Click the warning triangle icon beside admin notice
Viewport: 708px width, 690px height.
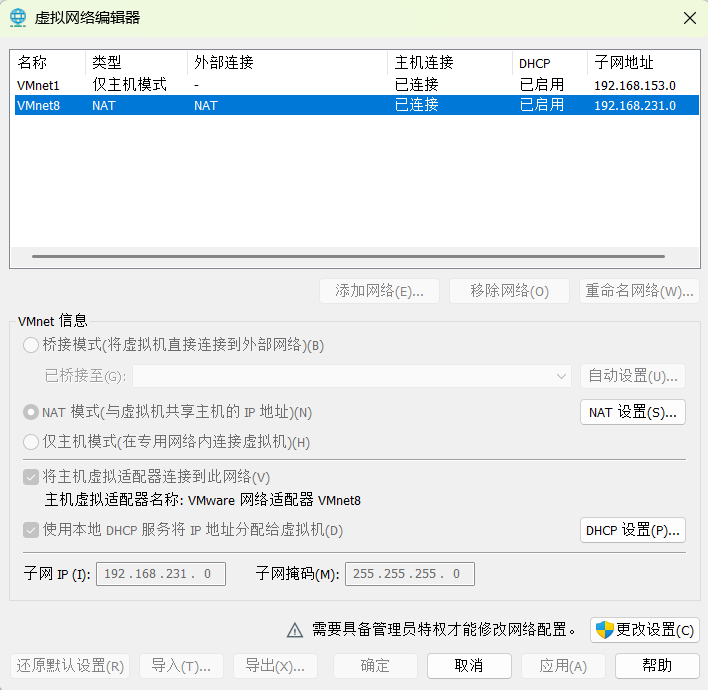295,630
